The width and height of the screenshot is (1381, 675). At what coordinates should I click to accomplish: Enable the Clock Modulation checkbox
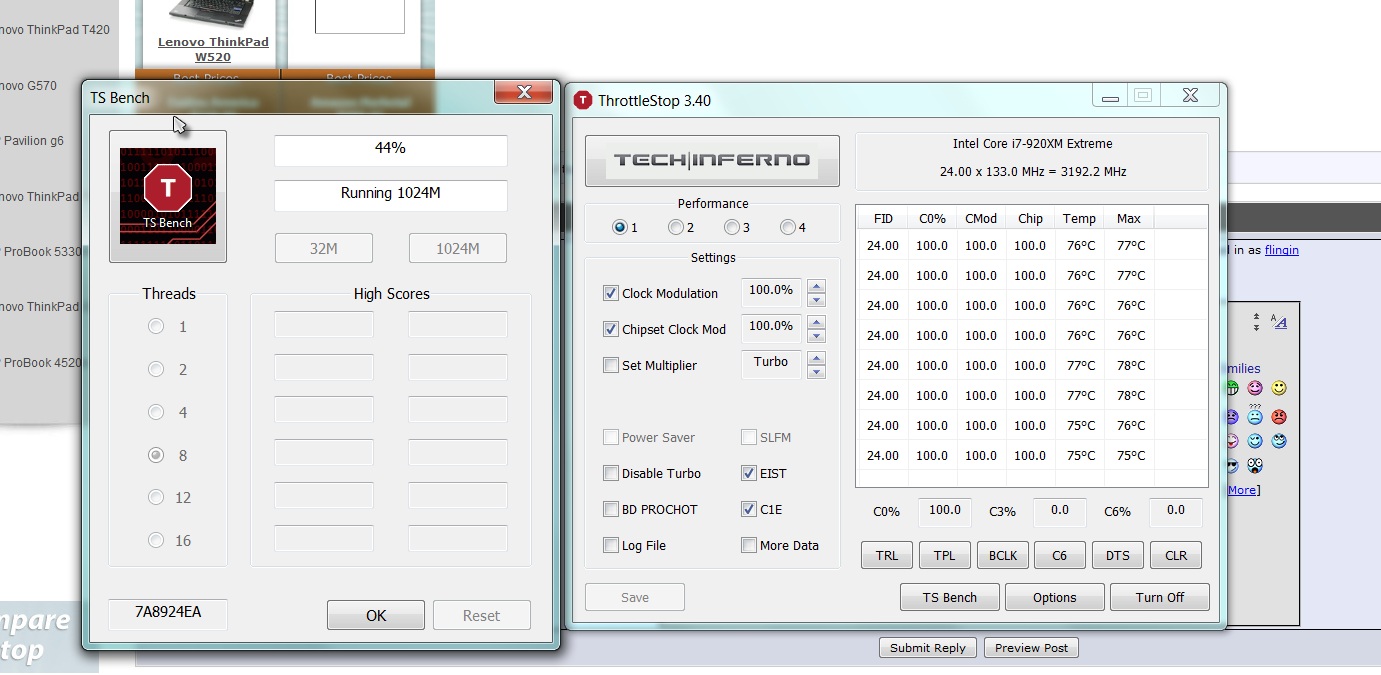tap(611, 293)
